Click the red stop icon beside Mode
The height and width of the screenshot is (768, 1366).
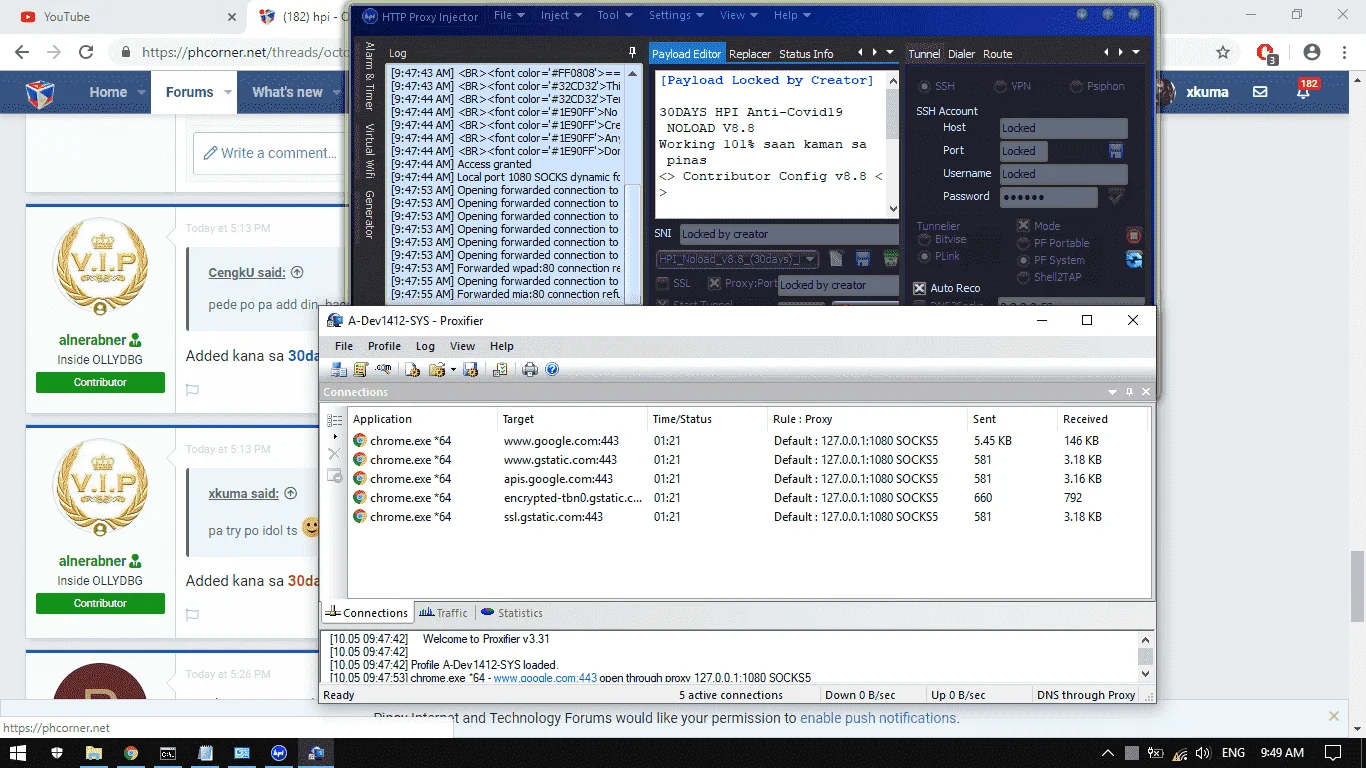click(x=1134, y=235)
